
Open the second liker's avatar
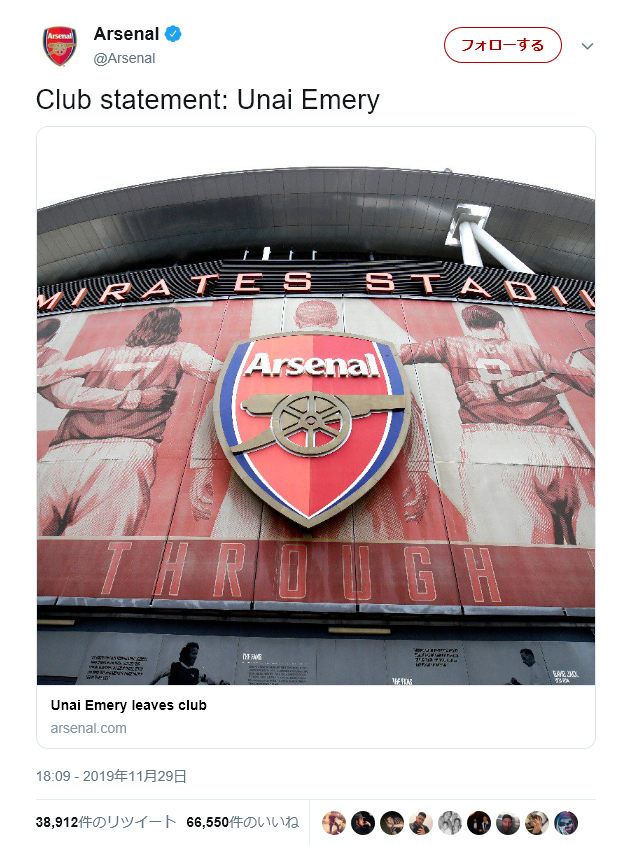click(x=363, y=823)
